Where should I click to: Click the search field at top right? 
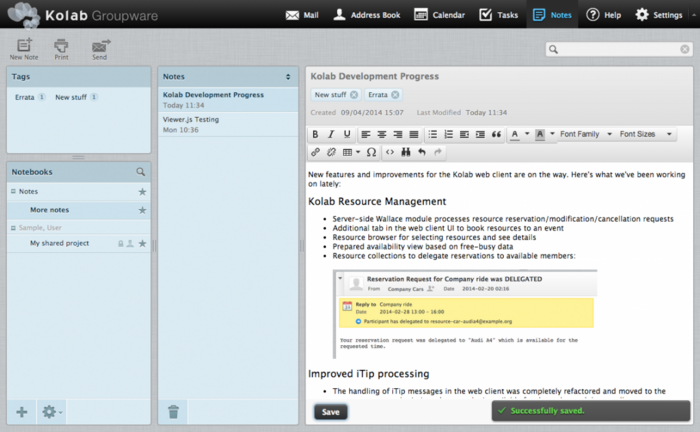coord(620,49)
